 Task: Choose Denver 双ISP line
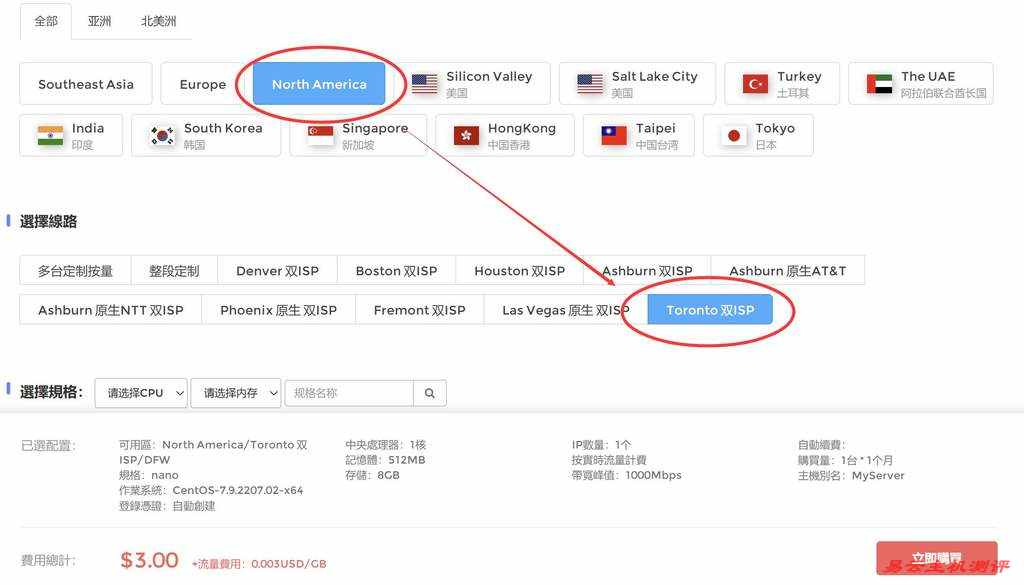point(277,270)
